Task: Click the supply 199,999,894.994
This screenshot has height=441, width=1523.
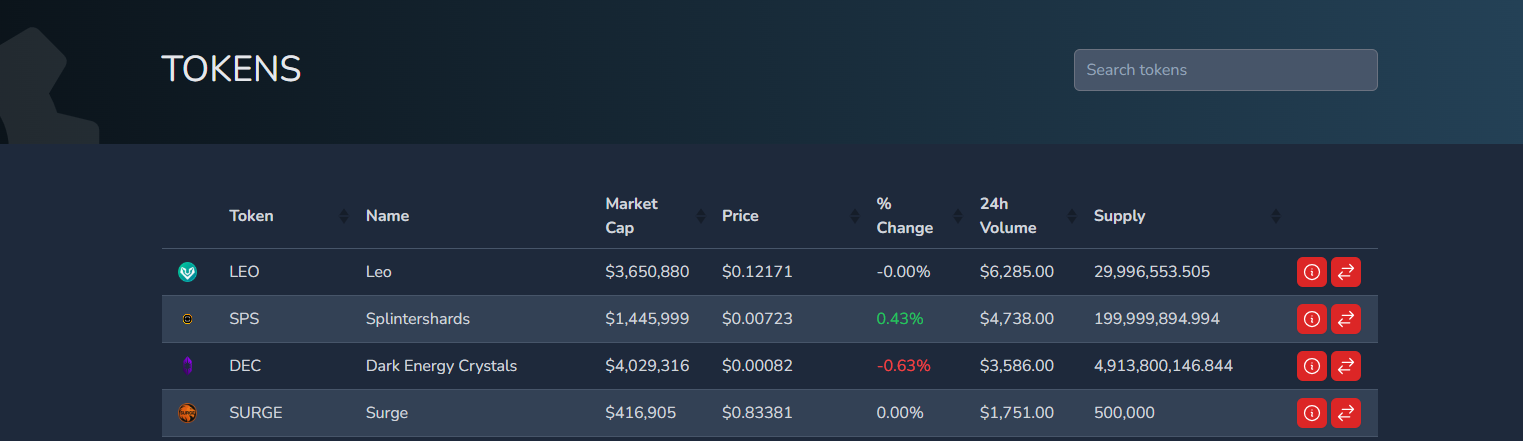Action: pyautogui.click(x=1157, y=319)
